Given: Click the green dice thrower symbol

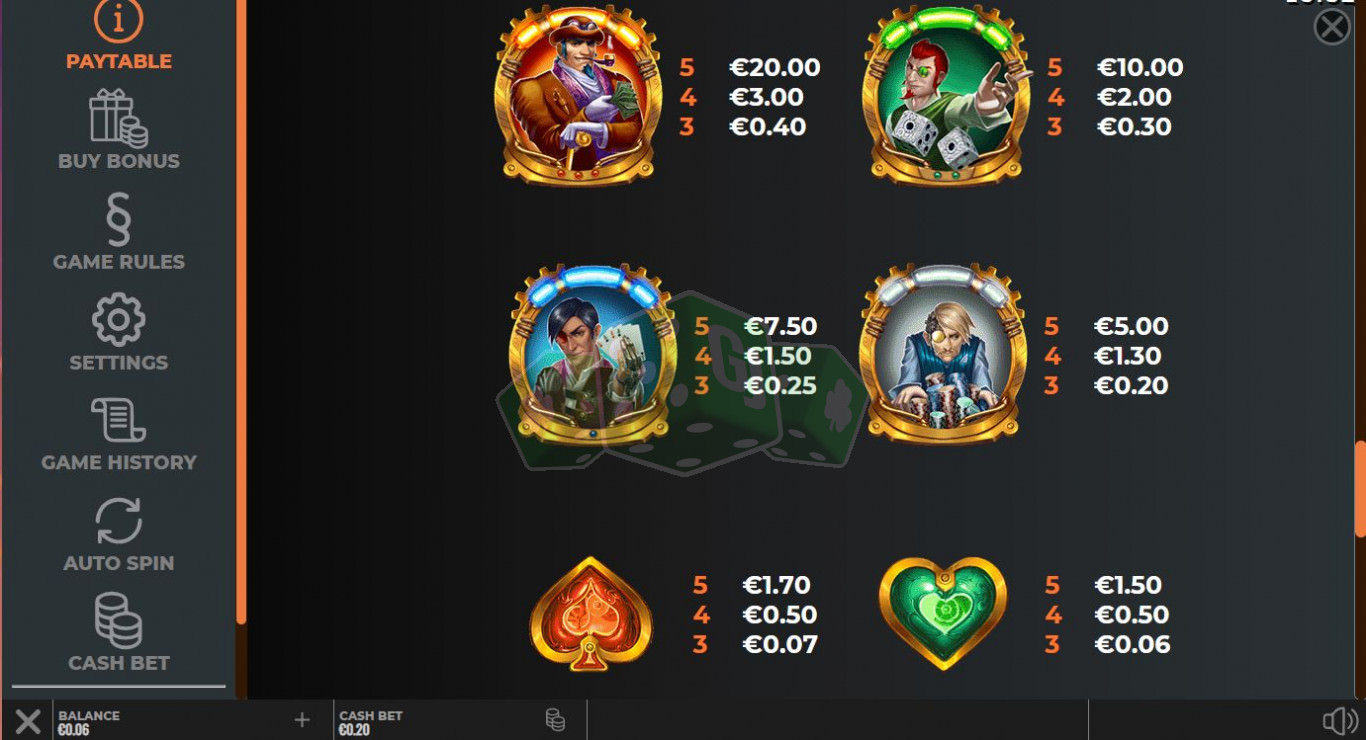Looking at the screenshot, I should (946, 96).
